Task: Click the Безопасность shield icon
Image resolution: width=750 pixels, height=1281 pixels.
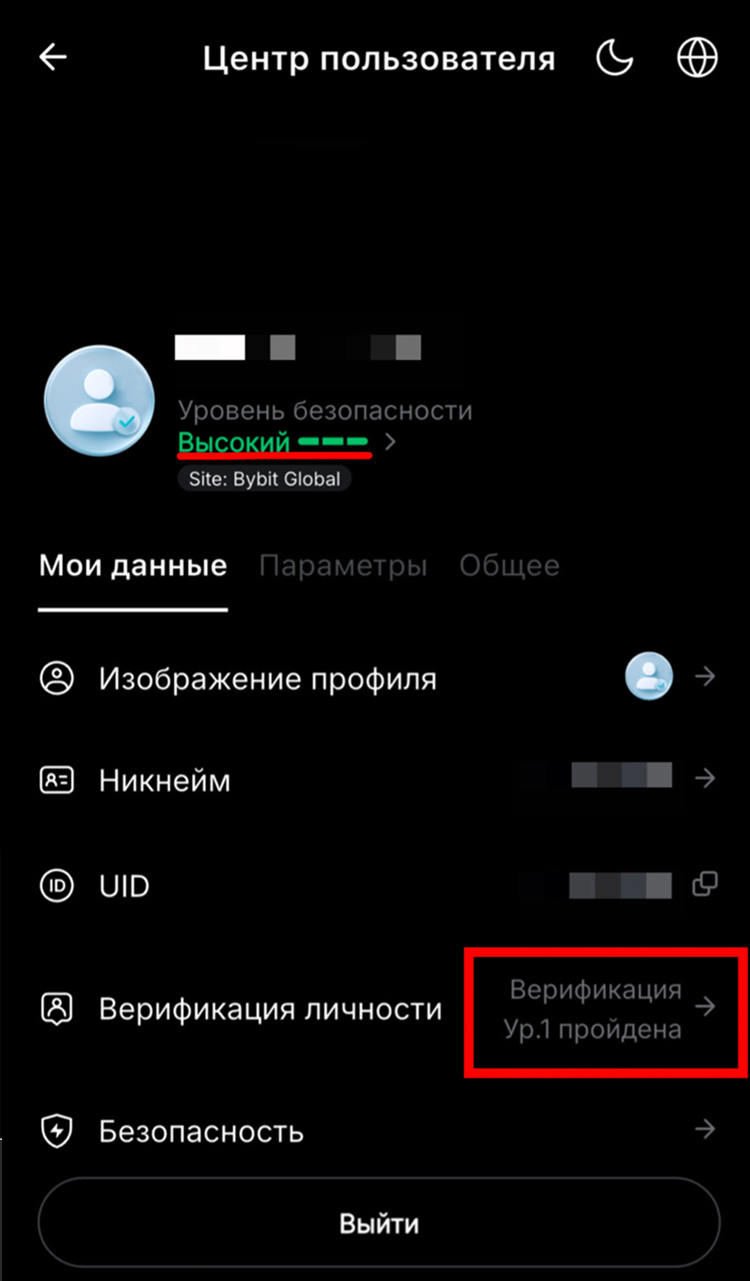Action: pos(57,1131)
